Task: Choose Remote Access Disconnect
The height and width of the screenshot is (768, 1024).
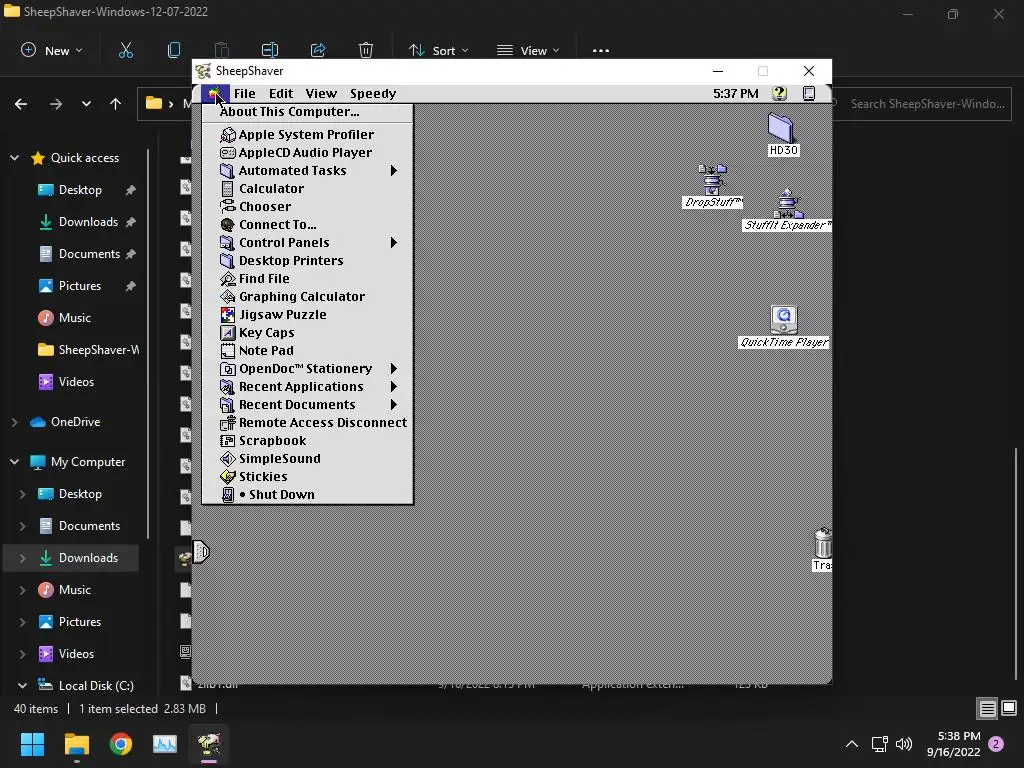Action: click(x=307, y=423)
